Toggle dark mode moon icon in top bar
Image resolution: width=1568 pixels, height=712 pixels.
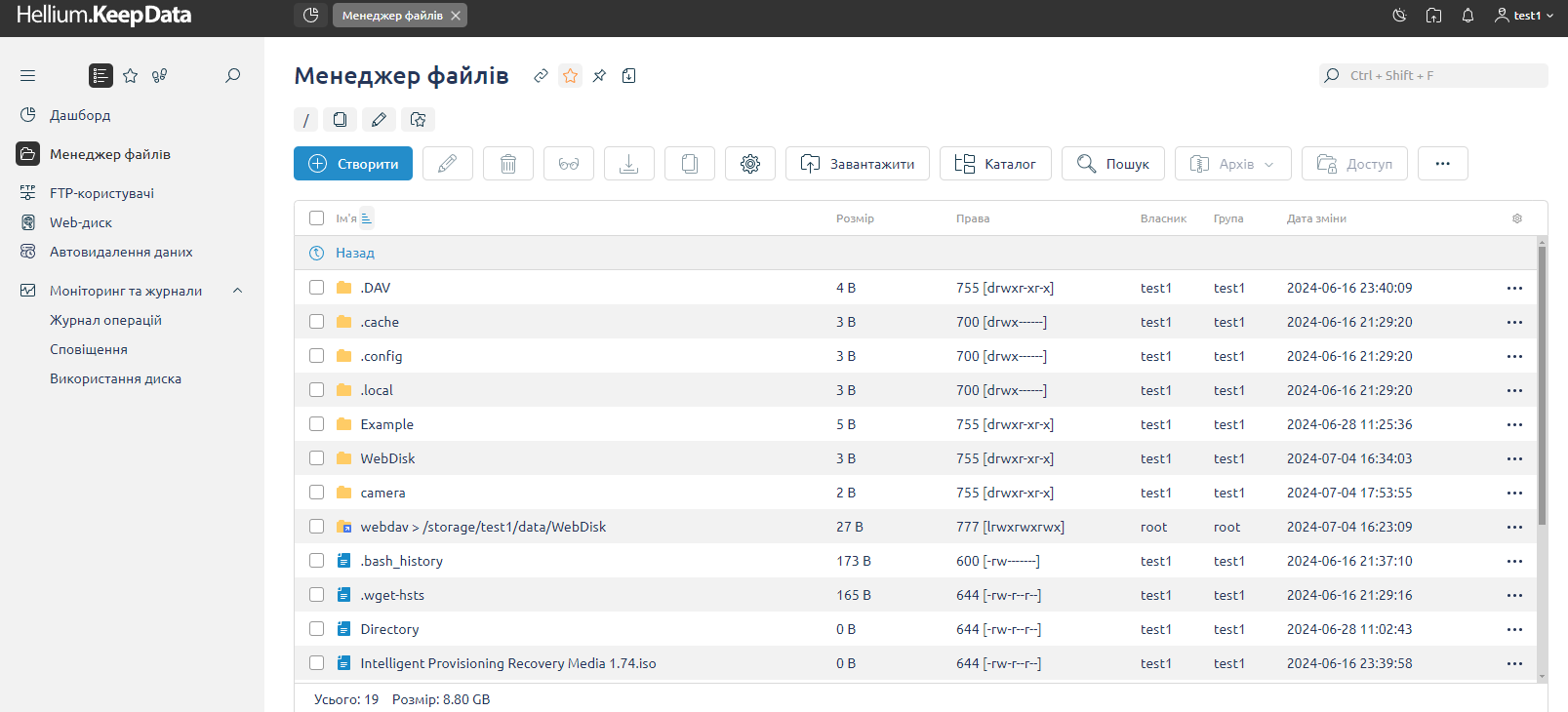click(1399, 16)
